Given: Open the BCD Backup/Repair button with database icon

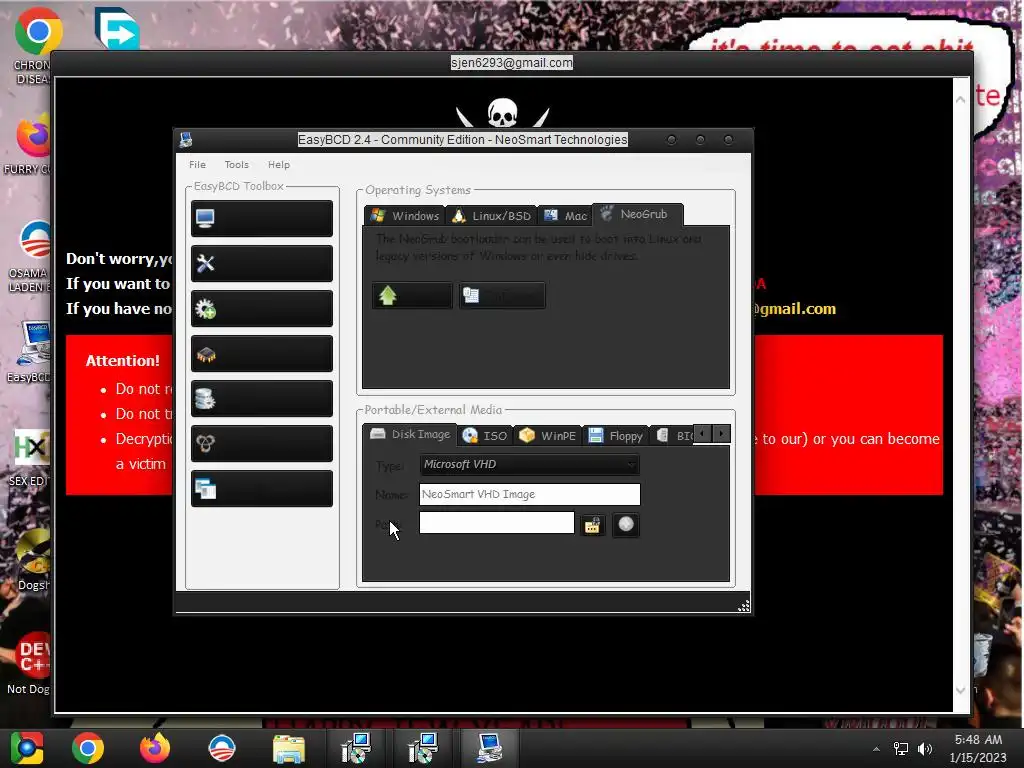Looking at the screenshot, I should point(262,398).
